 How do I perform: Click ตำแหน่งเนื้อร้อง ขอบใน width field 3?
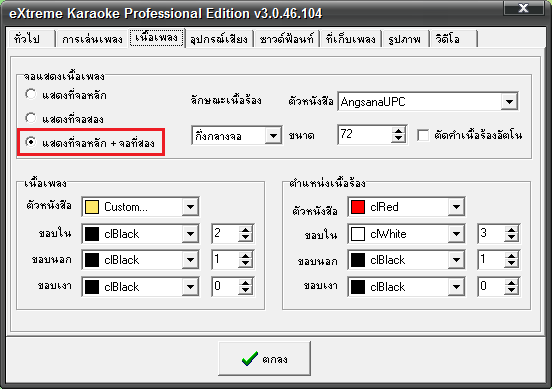491,233
